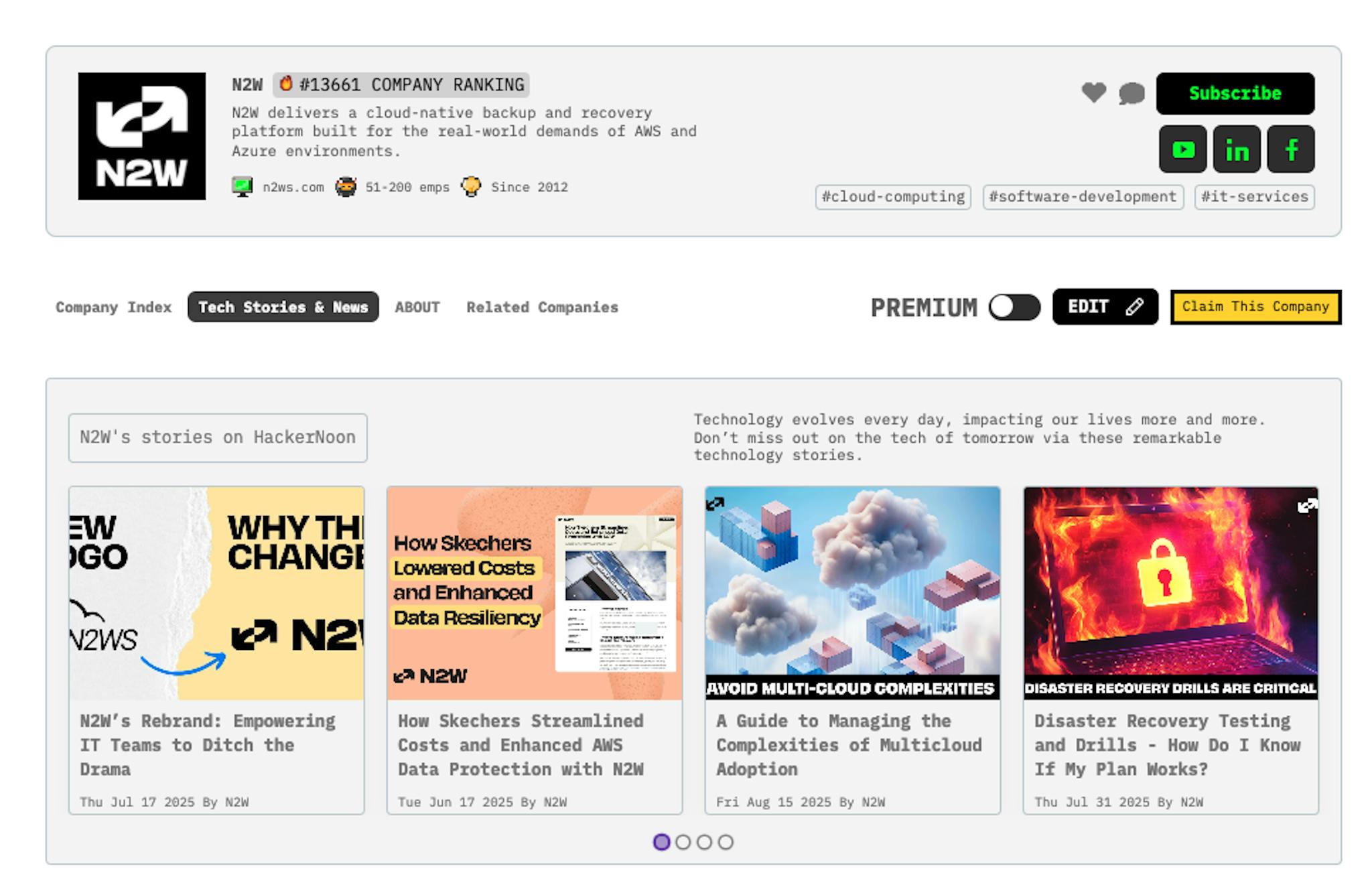Go to the Company Index tab
Screen dimensions: 1372x889
pyautogui.click(x=113, y=307)
